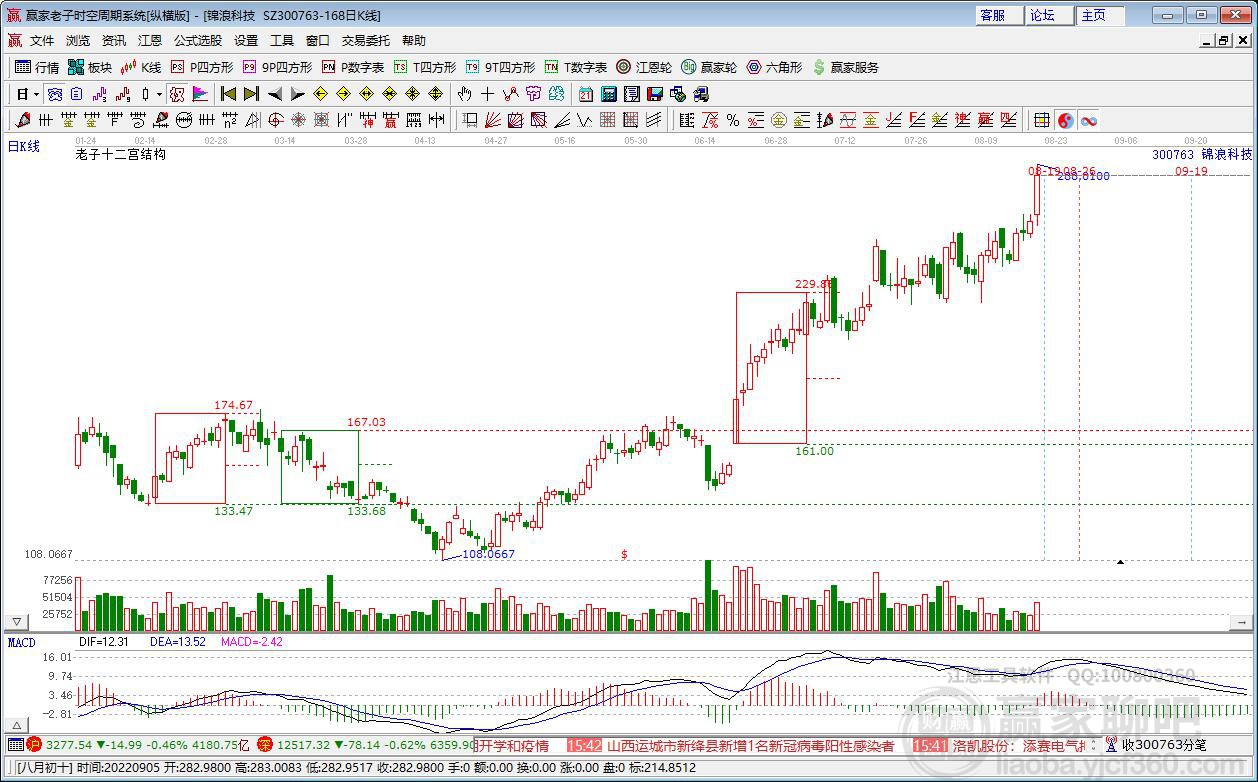Launch the 赢家轮 wheel tool
This screenshot has width=1258, height=782.
pos(709,67)
